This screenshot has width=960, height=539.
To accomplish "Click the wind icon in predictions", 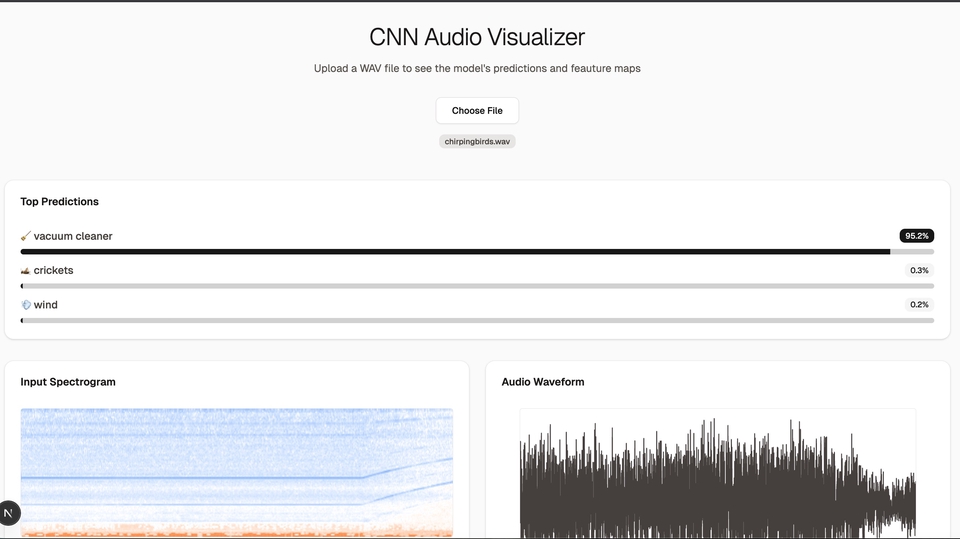I will (26, 305).
